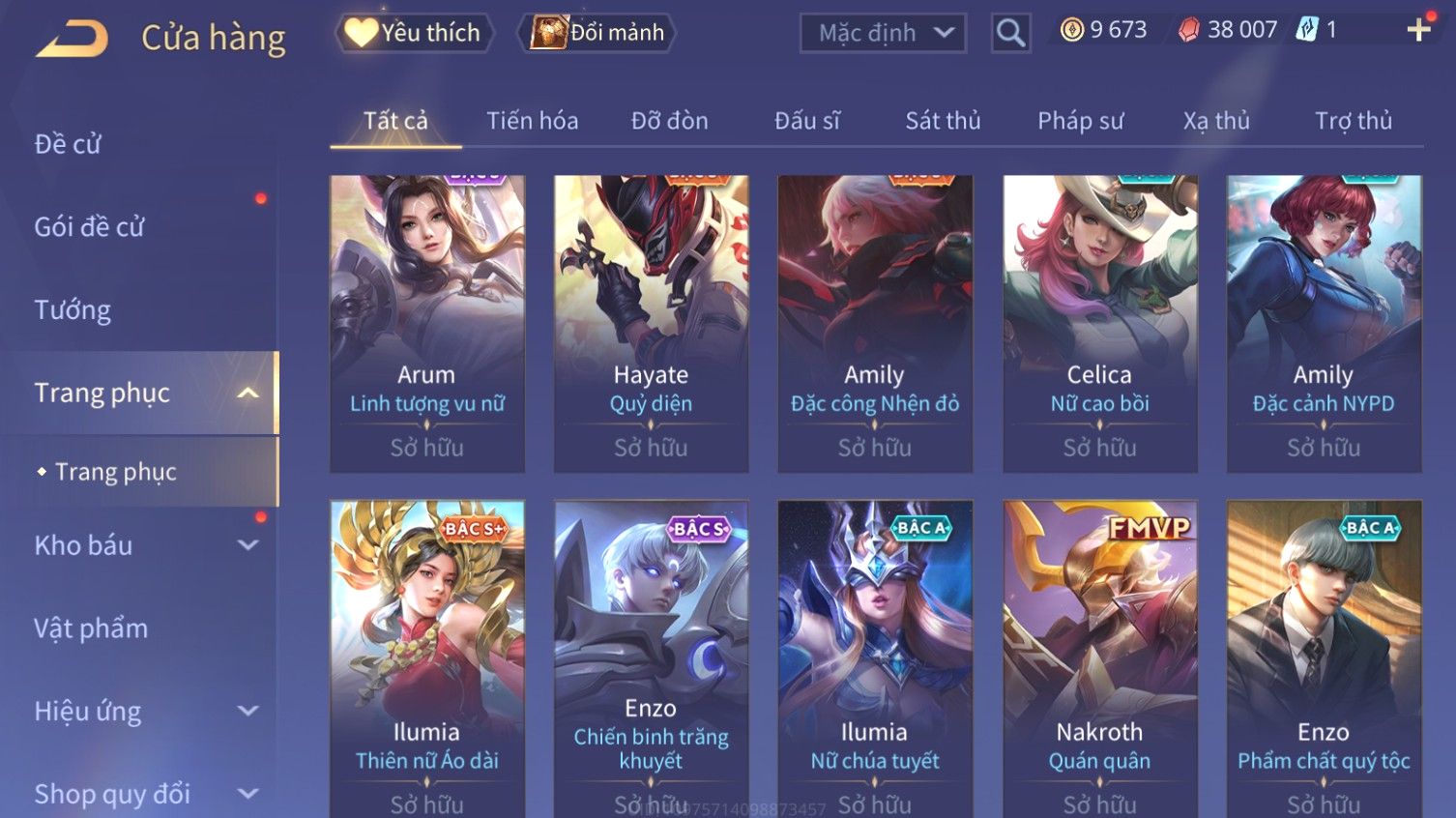1456x818 pixels.
Task: Select the Sát thủ tab
Action: pos(943,121)
